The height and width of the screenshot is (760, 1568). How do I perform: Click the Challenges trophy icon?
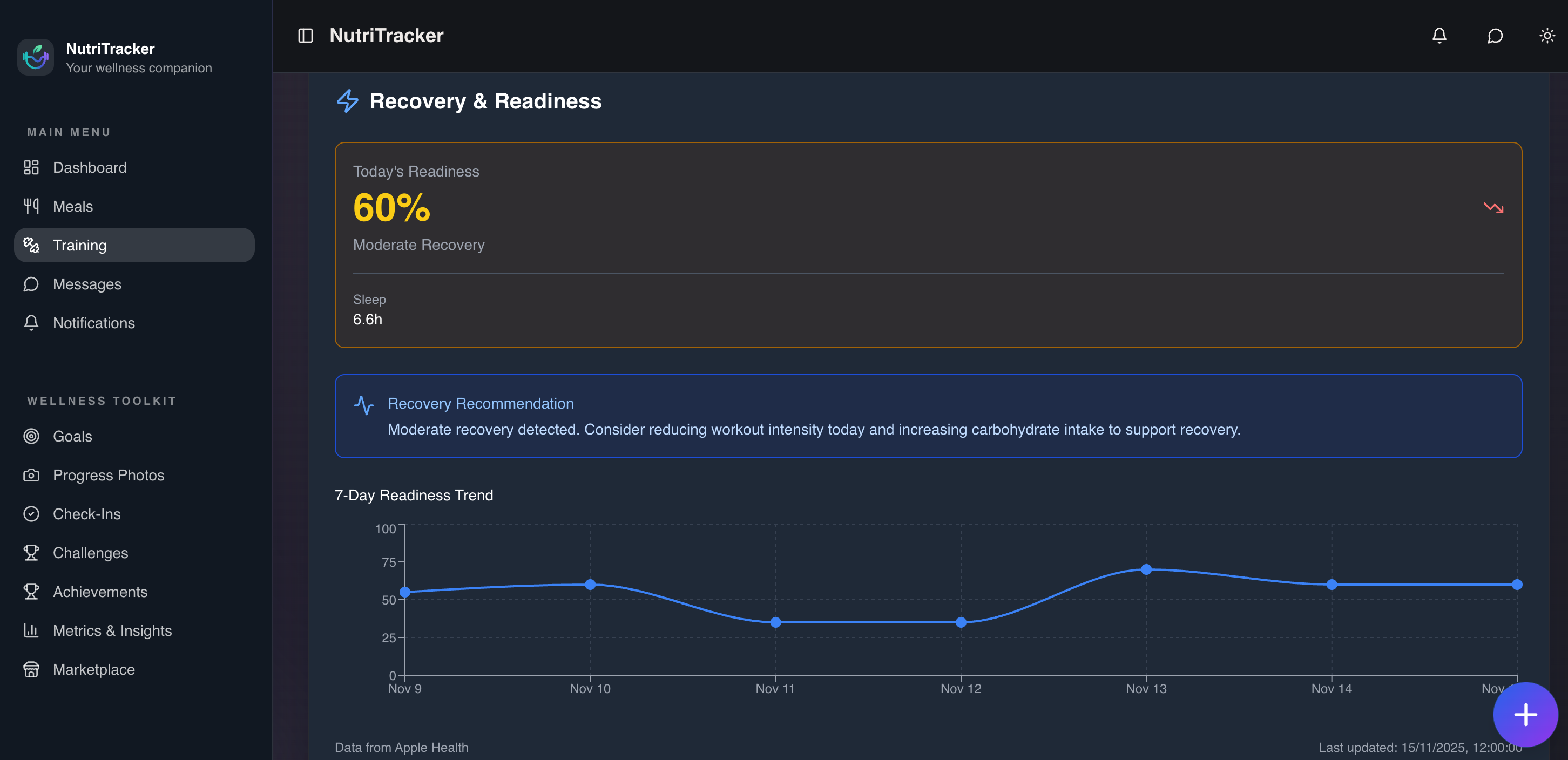pos(31,553)
